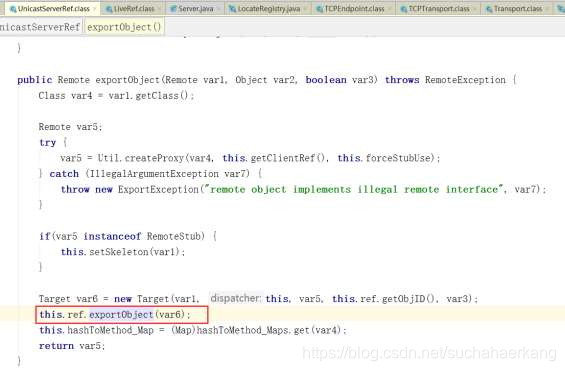
Task: Switch to the UnicastServerRef.class tab
Action: coord(52,8)
